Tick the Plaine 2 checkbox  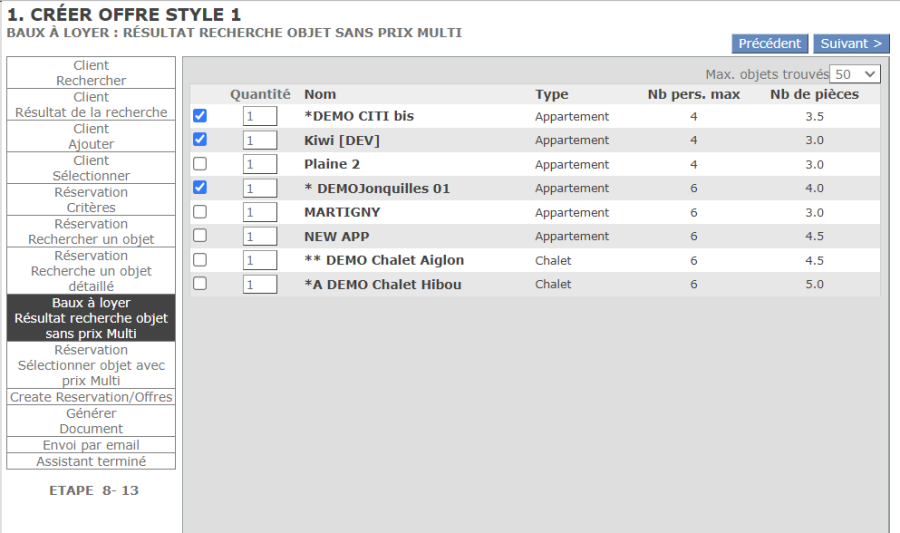click(x=200, y=164)
